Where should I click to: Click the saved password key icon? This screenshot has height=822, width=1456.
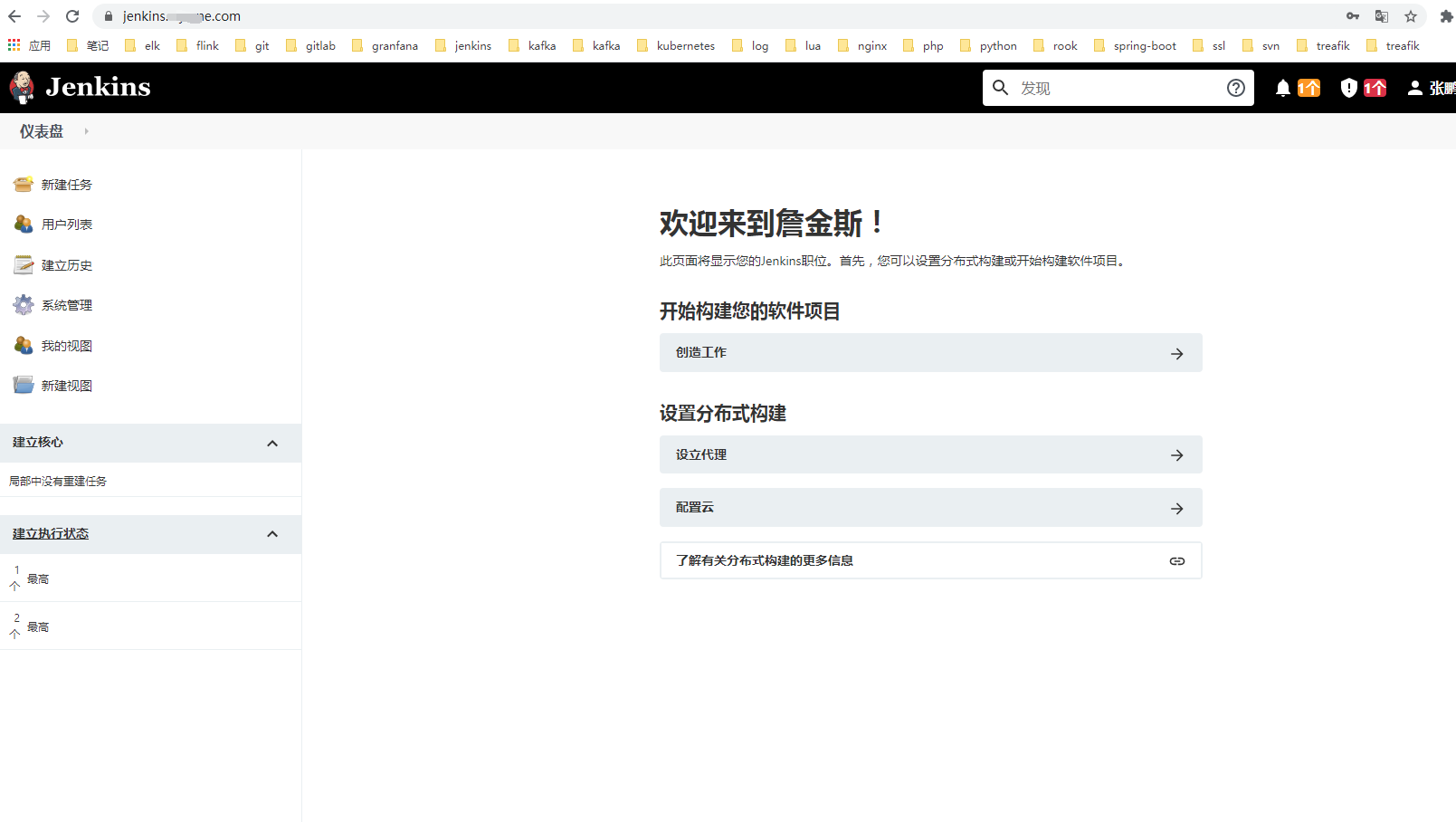(1353, 16)
